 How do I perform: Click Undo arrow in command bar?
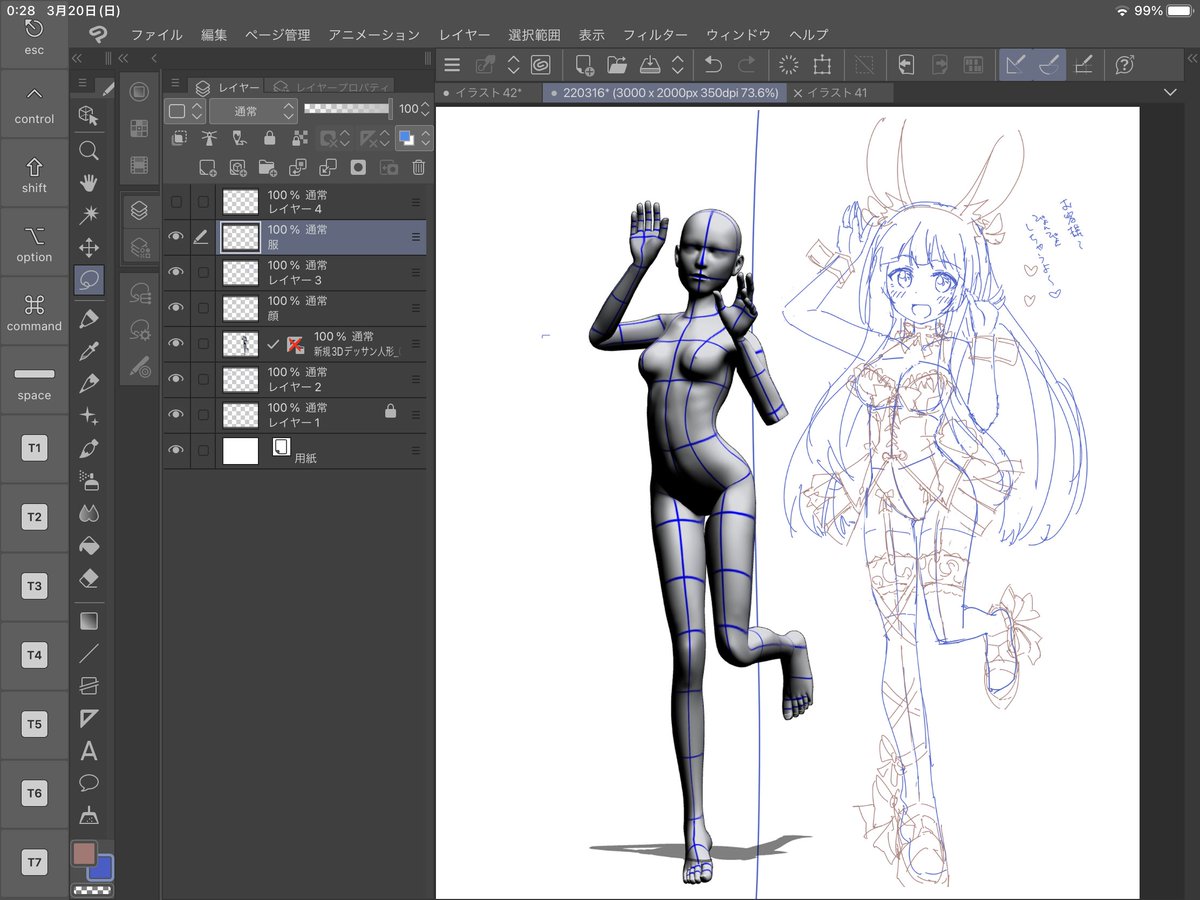click(713, 65)
